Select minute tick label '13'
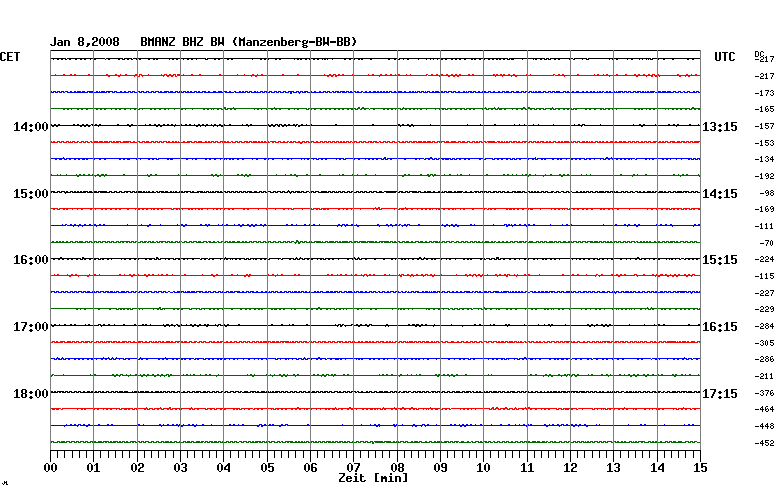 tap(613, 468)
